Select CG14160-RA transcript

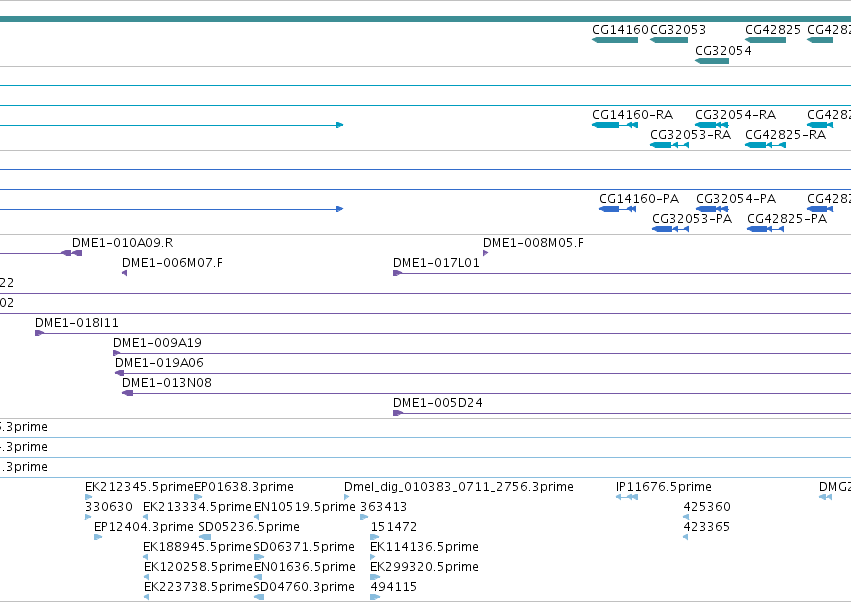(615, 125)
